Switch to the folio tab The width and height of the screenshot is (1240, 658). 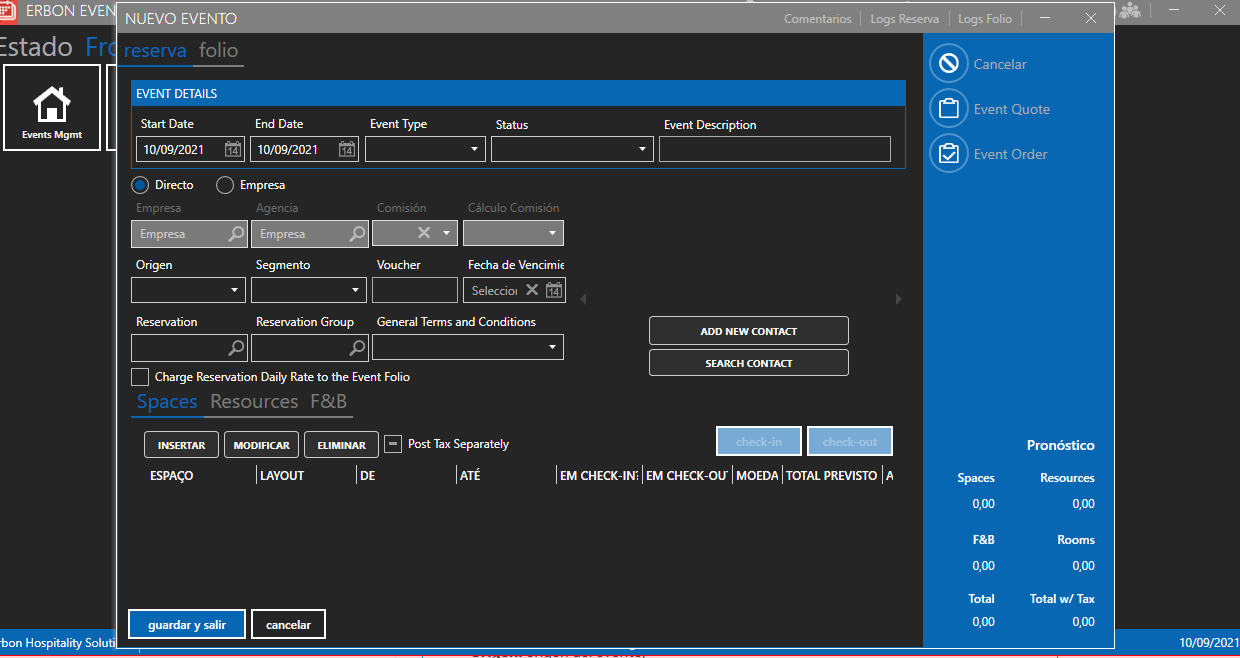[x=218, y=51]
